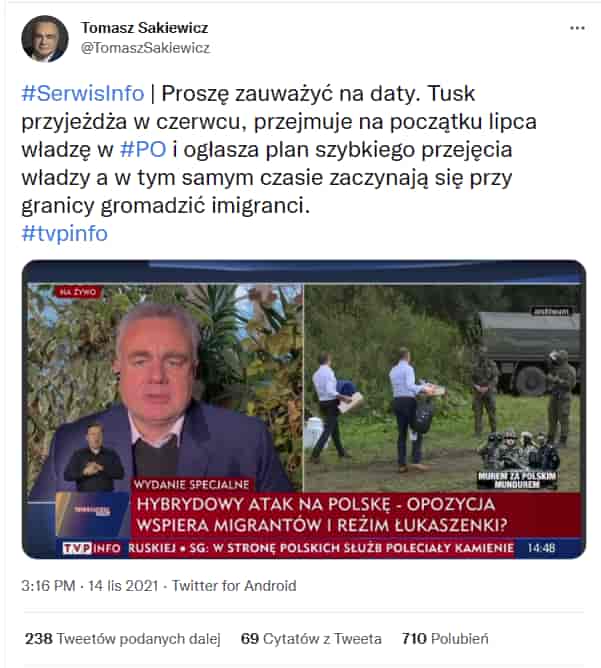
Task: Open the #tvpinfo hashtag
Action: (x=64, y=233)
